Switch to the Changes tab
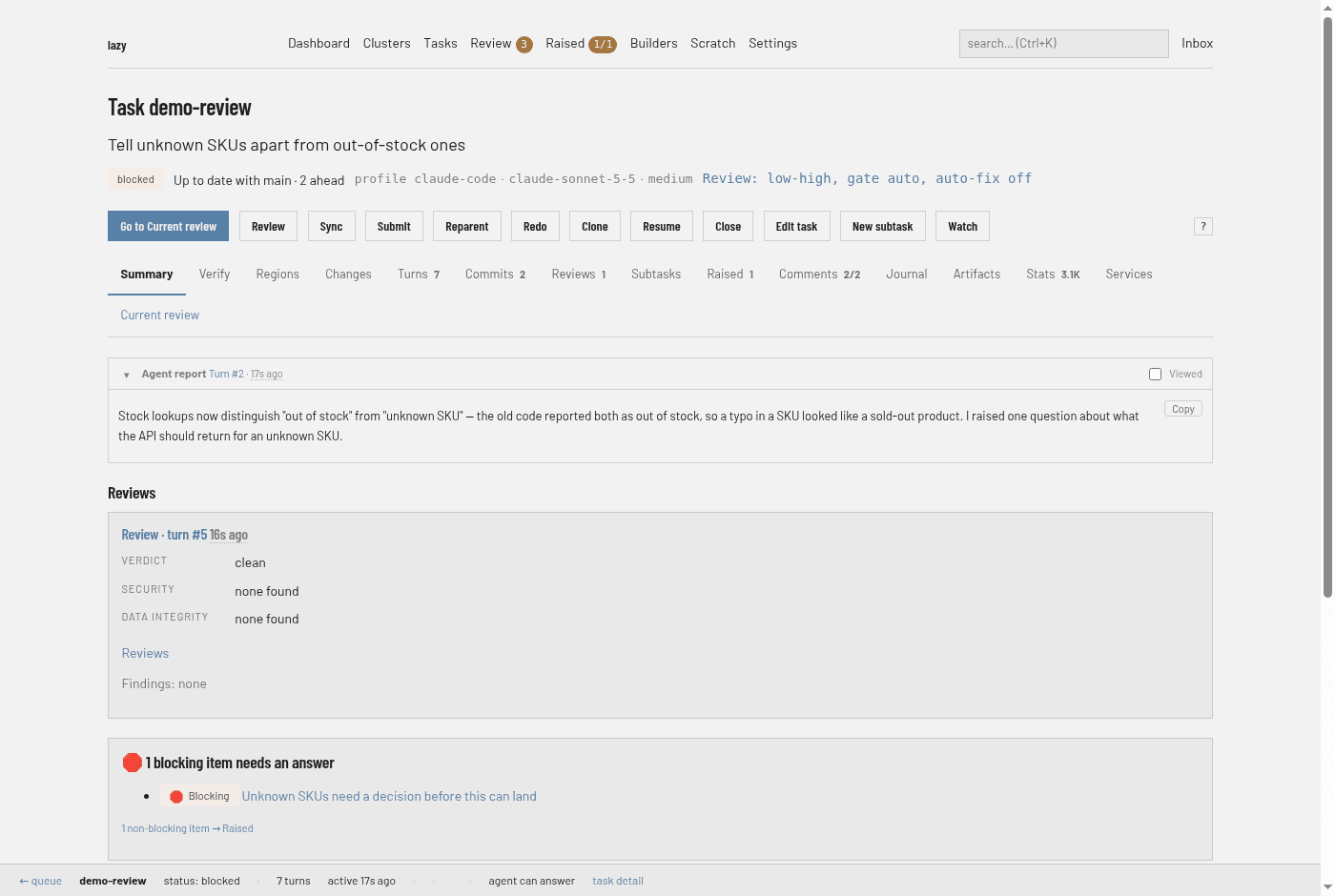Screen dimensions: 1335x896 click(348, 275)
